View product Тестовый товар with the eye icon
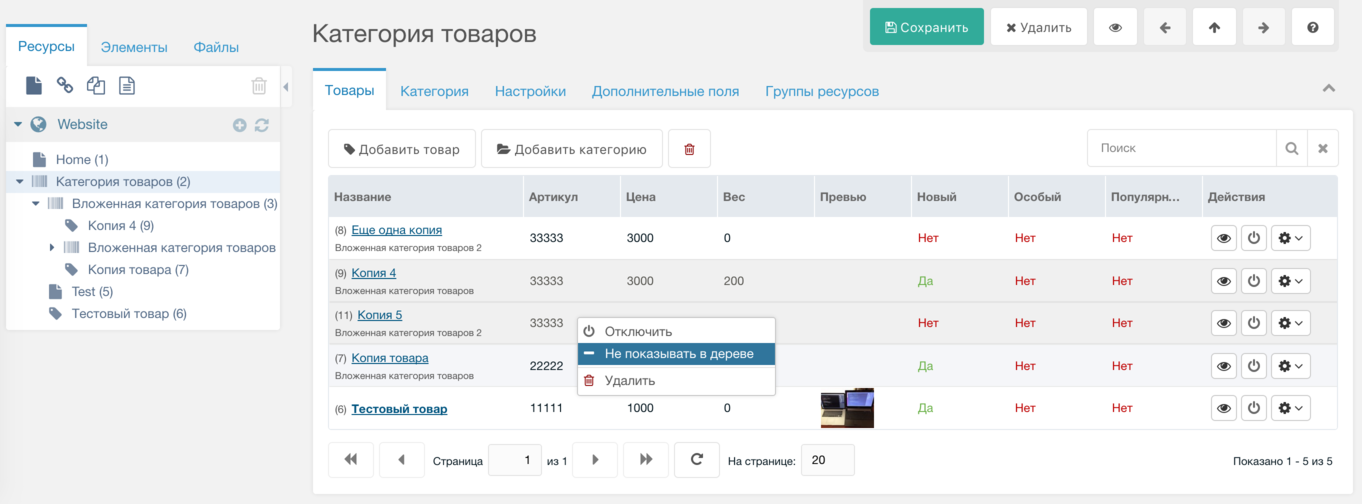The image size is (1362, 504). tap(1223, 408)
